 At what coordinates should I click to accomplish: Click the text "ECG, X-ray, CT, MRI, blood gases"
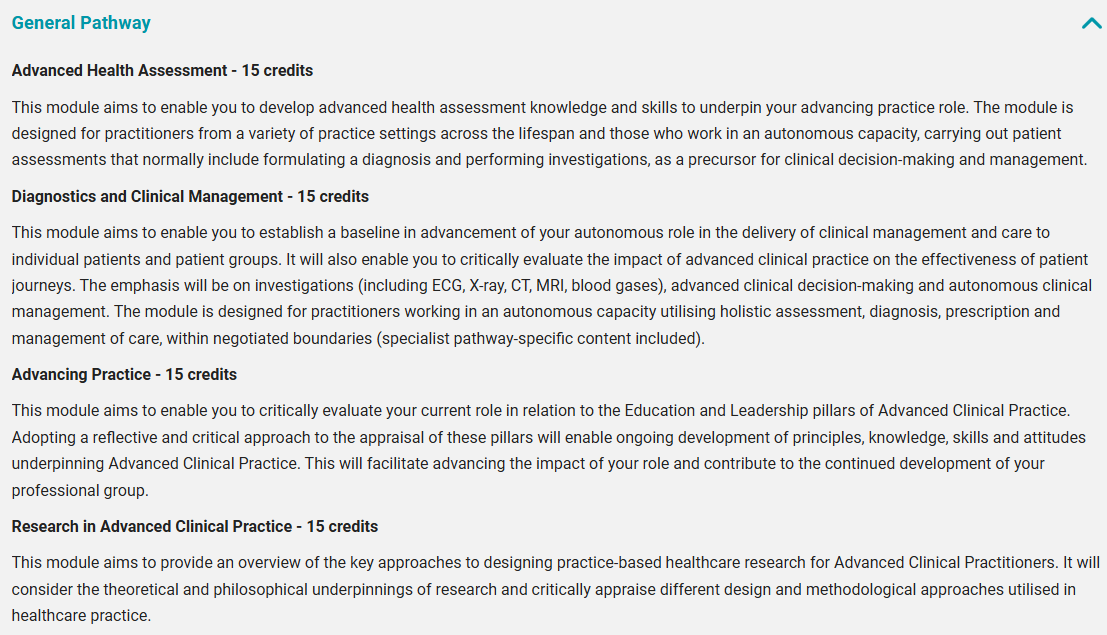566,286
